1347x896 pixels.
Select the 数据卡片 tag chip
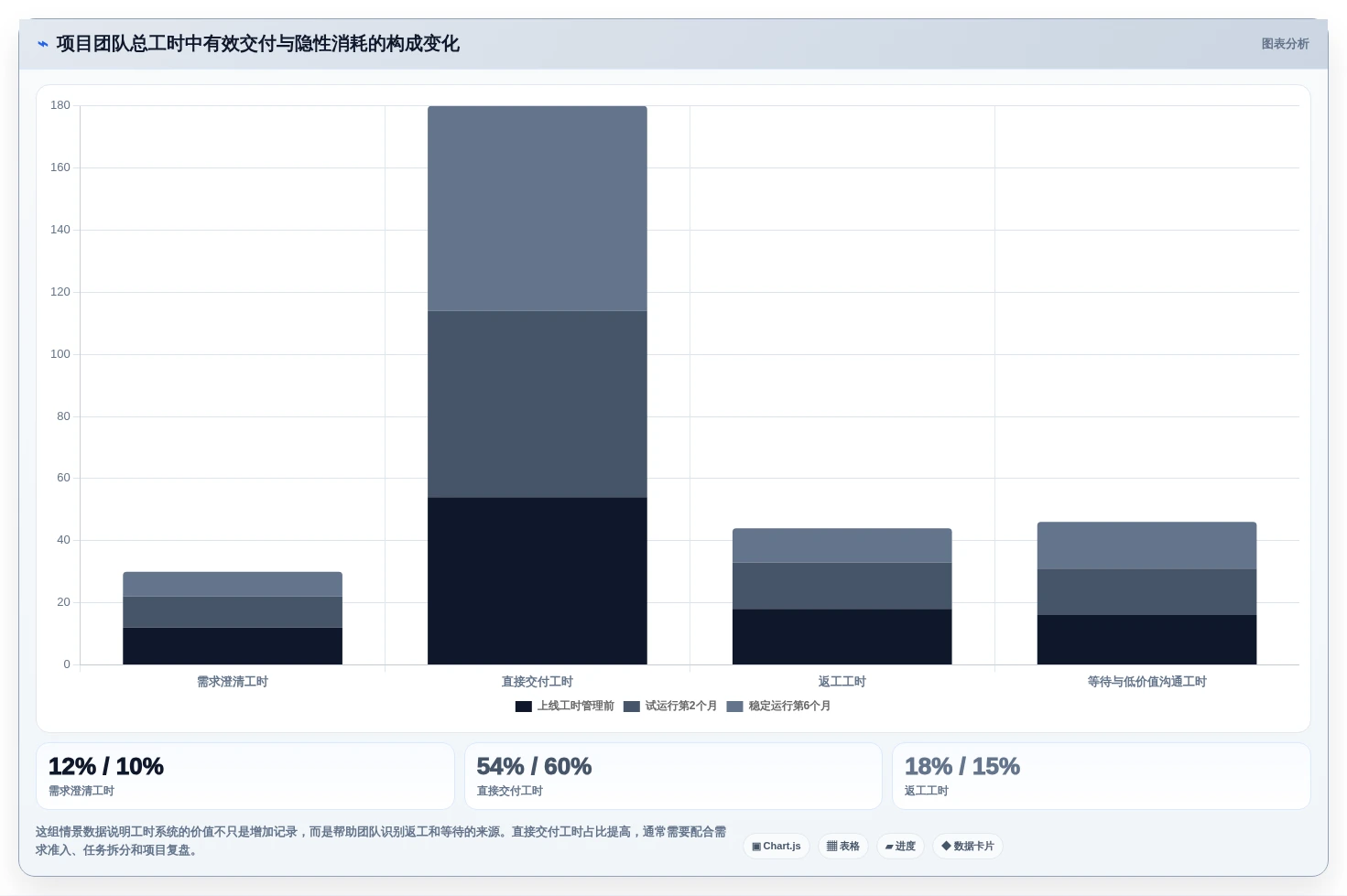(x=968, y=847)
